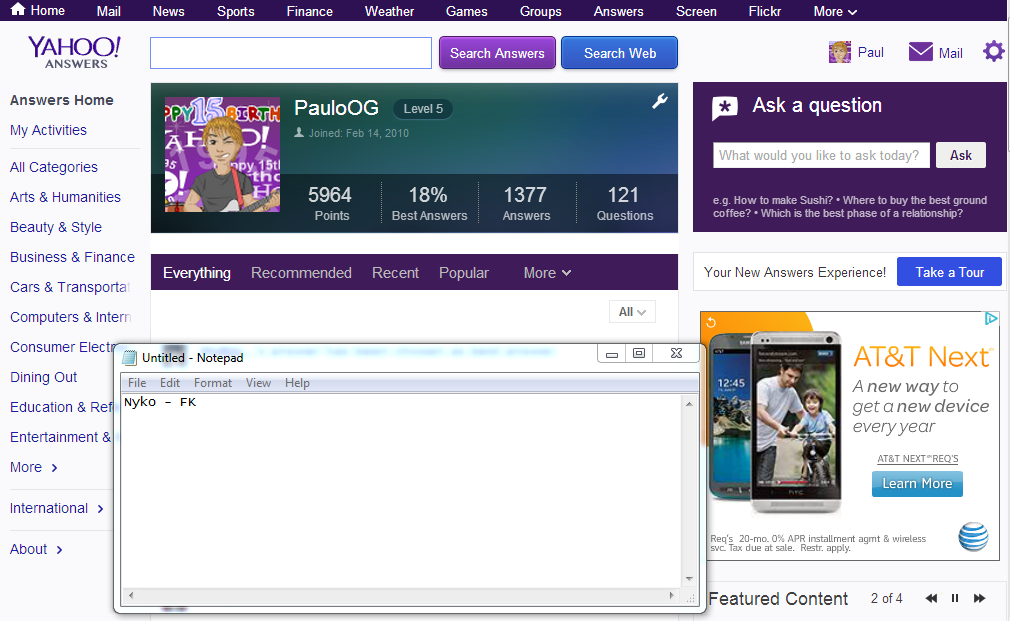Open the Dining Out category
Viewport: 1010px width, 621px height.
(43, 377)
